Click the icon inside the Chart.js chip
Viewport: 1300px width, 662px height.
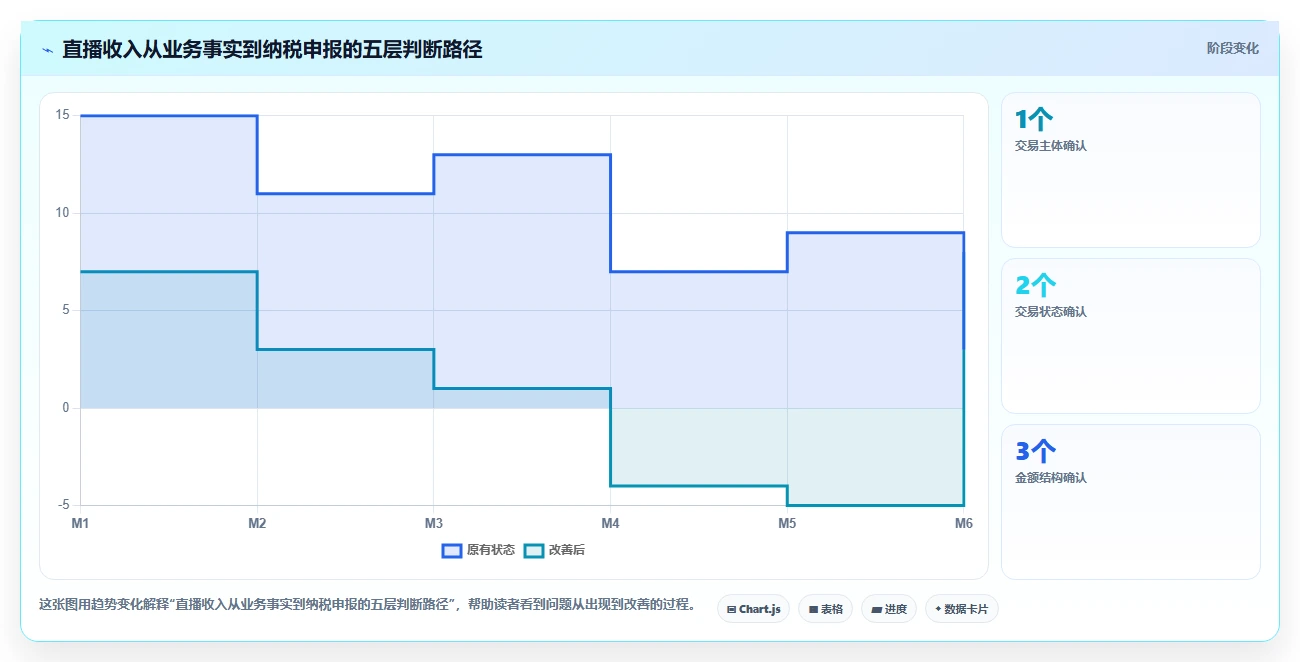coord(731,609)
